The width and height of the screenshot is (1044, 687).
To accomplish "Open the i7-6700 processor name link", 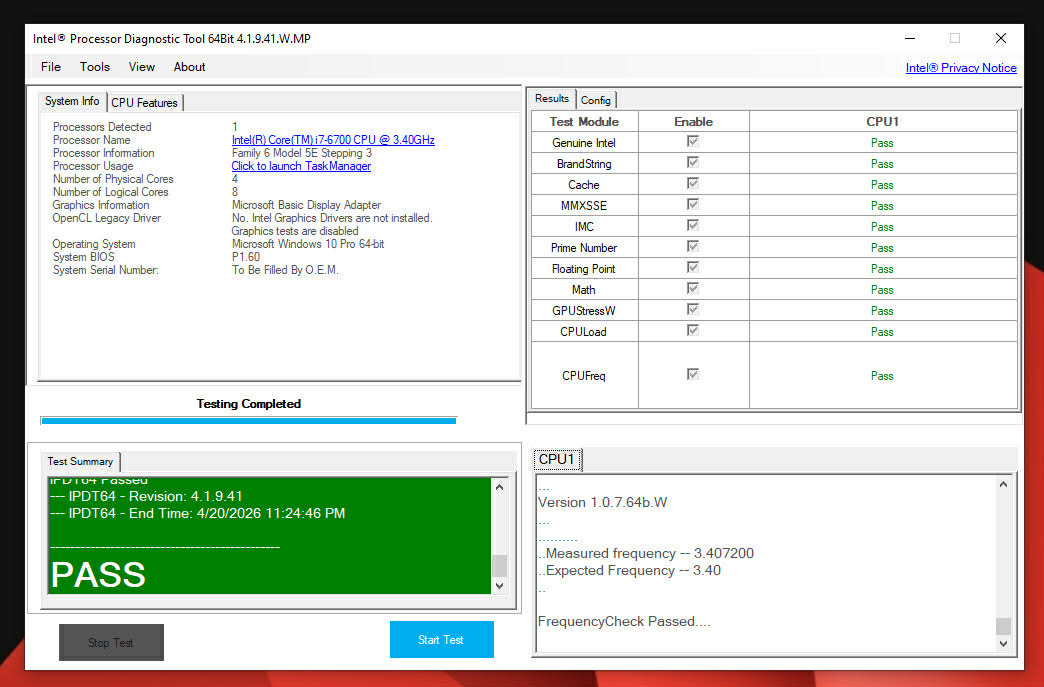I will (x=333, y=140).
